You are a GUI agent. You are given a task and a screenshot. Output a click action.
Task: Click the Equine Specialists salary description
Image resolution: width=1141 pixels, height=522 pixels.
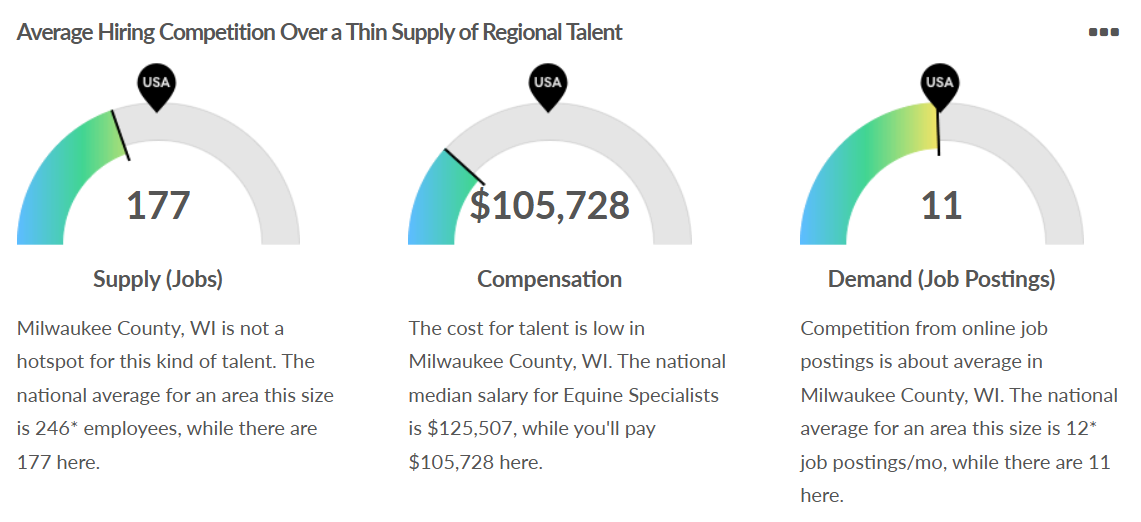pos(568,395)
